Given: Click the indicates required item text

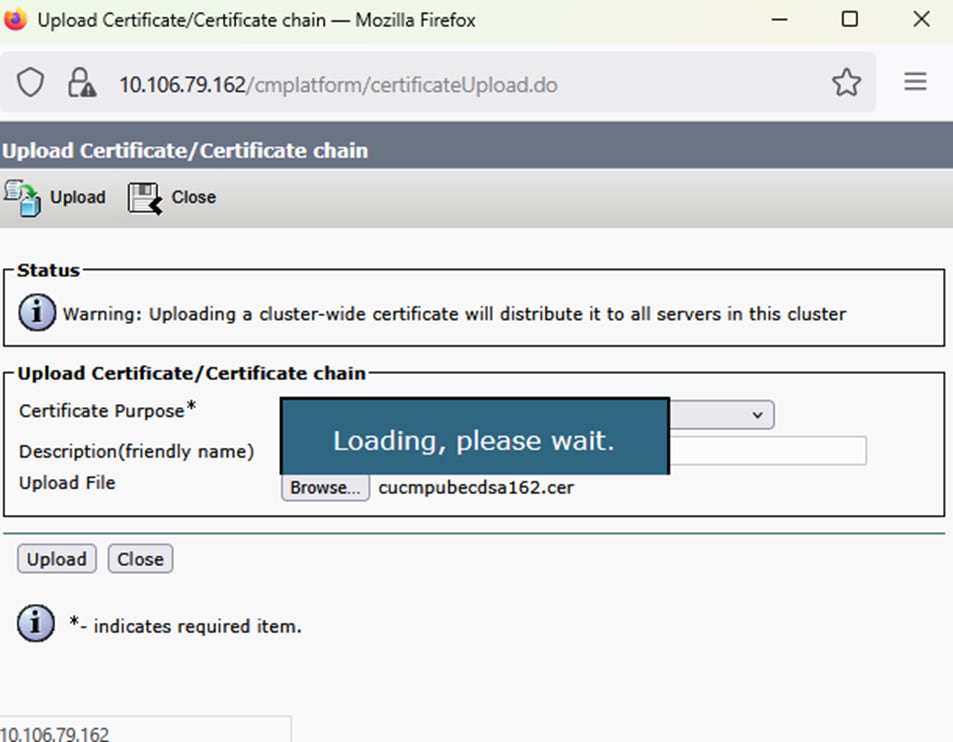Looking at the screenshot, I should [185, 625].
